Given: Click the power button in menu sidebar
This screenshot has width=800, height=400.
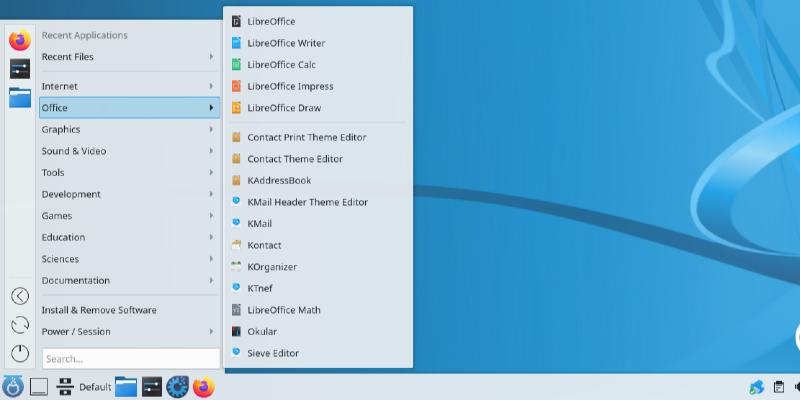Looking at the screenshot, I should pyautogui.click(x=20, y=353).
